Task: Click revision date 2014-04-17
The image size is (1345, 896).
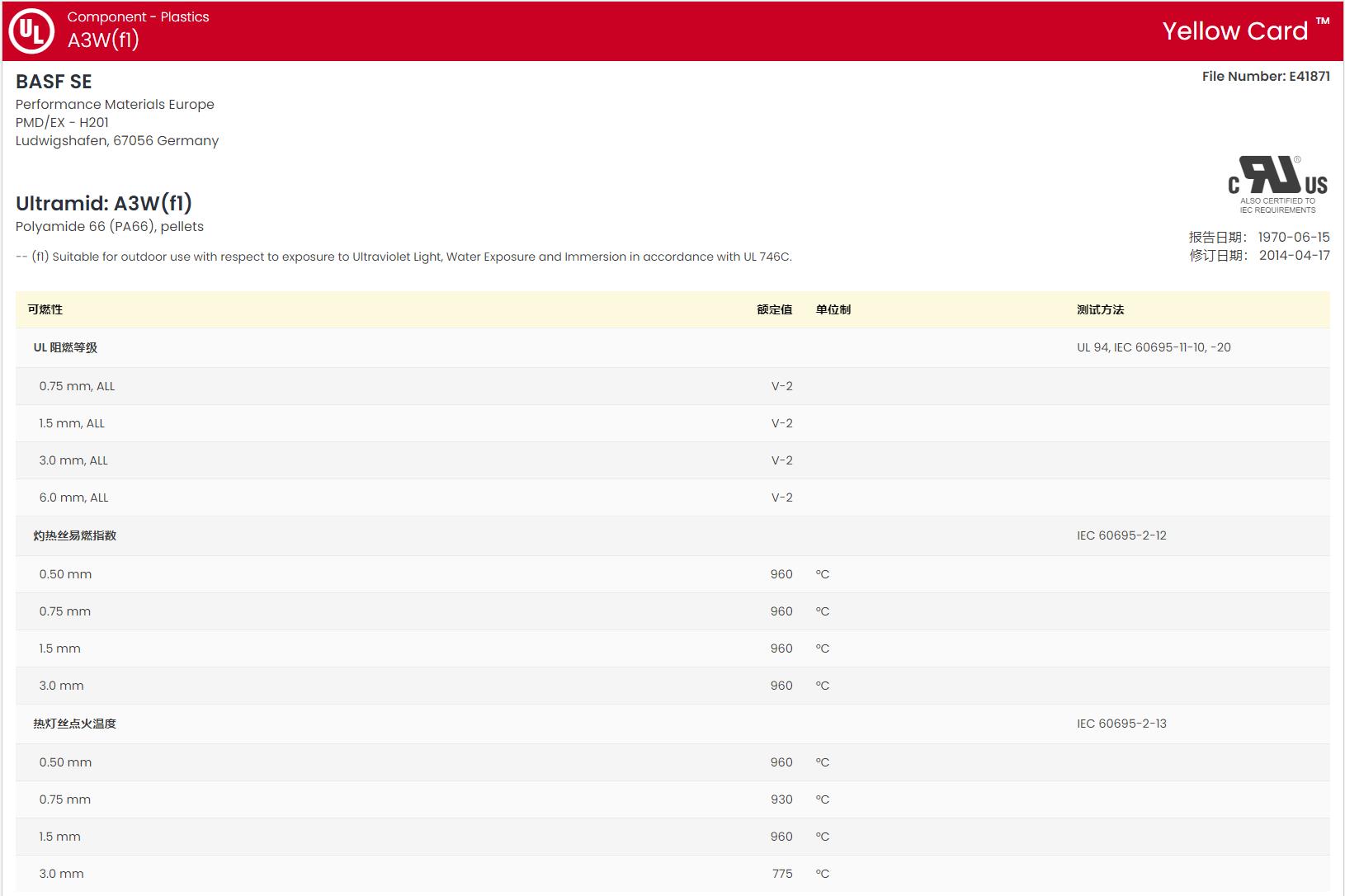Action: tap(1295, 255)
